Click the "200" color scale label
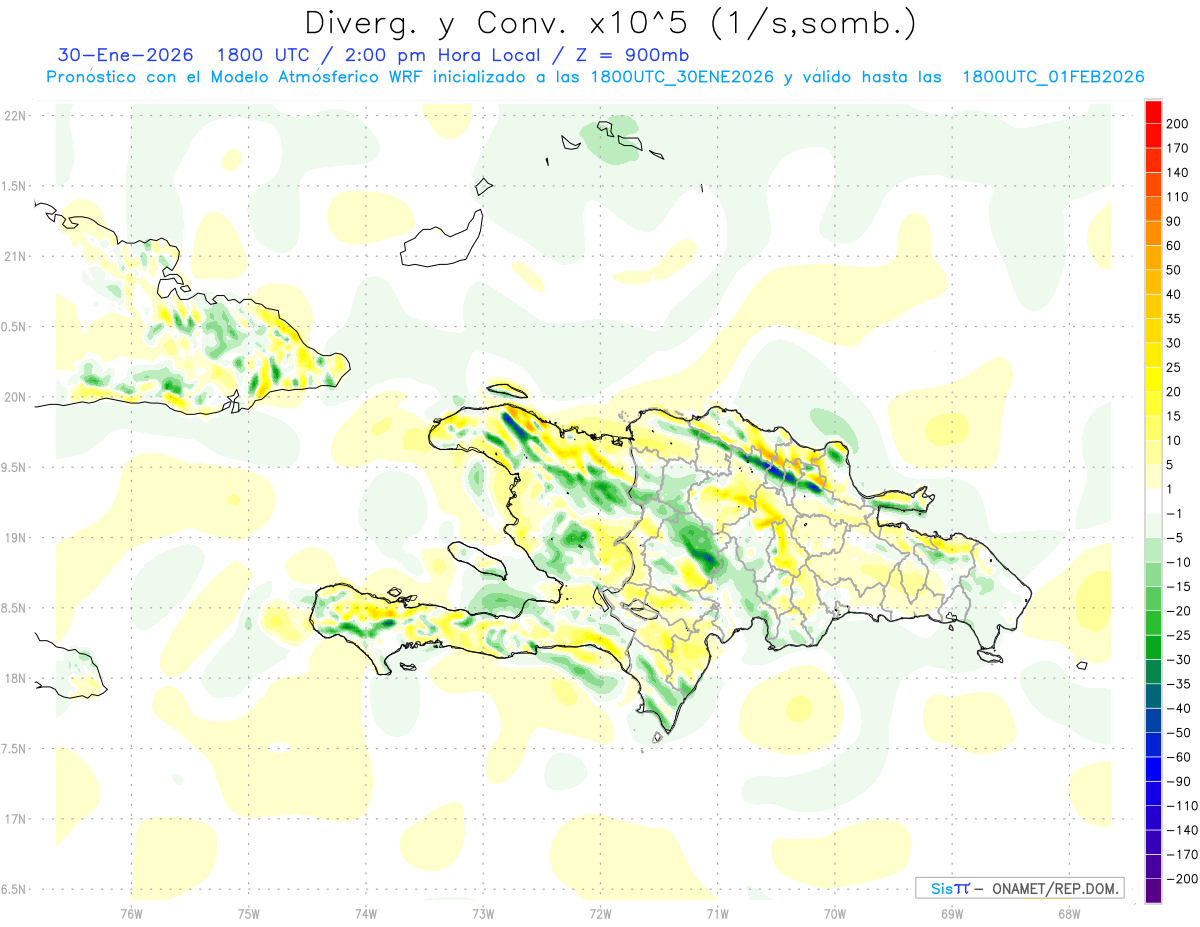Viewport: 1200px width, 927px height. 1177,123
